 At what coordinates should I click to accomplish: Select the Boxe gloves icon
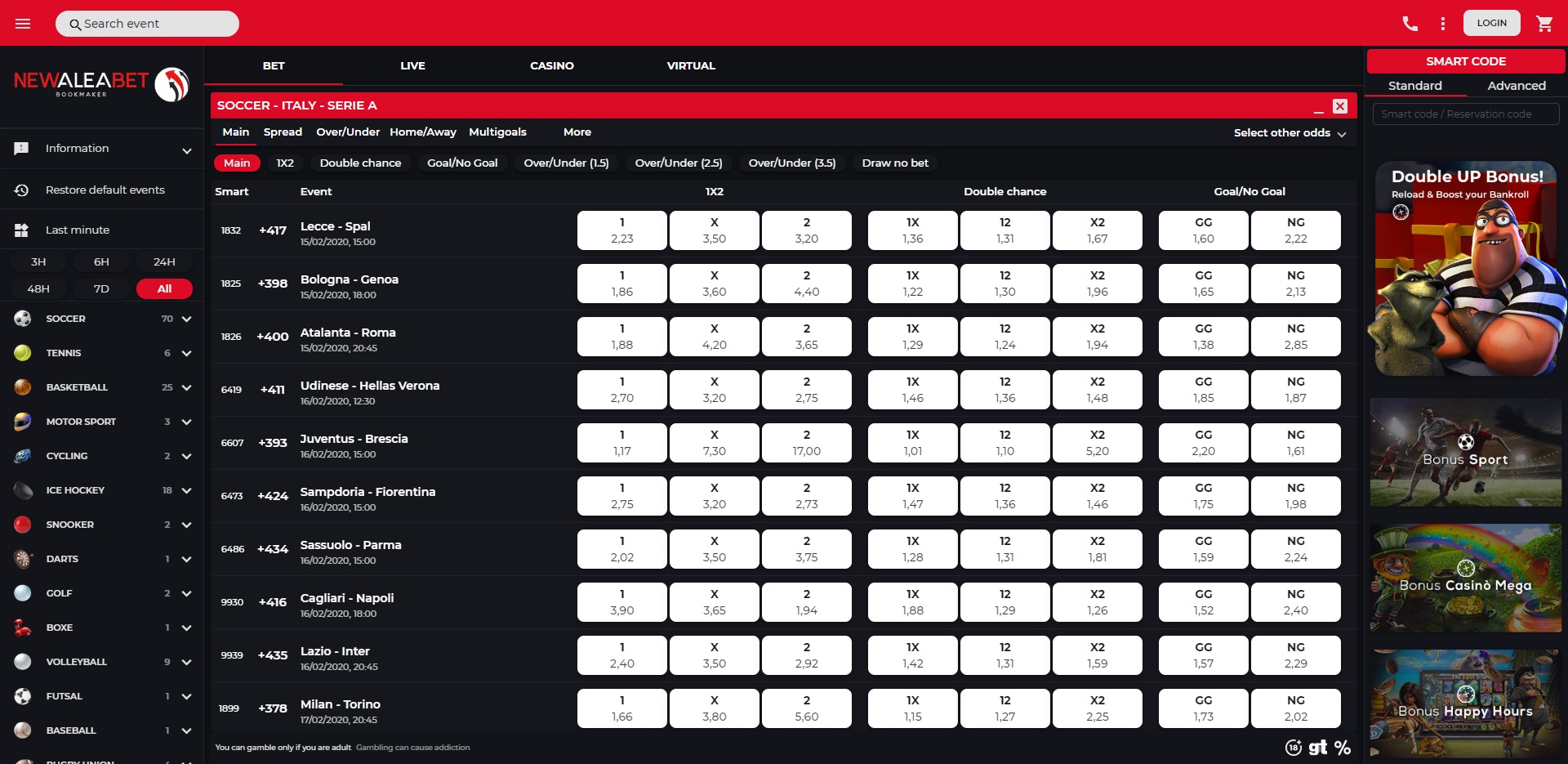(x=23, y=628)
